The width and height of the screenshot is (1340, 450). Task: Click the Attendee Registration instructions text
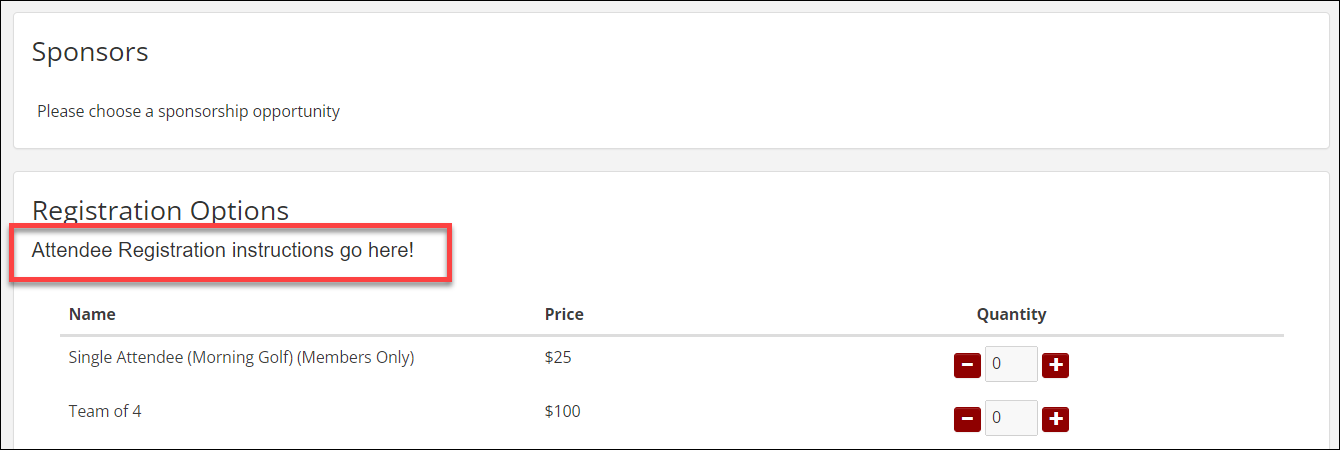click(x=222, y=251)
